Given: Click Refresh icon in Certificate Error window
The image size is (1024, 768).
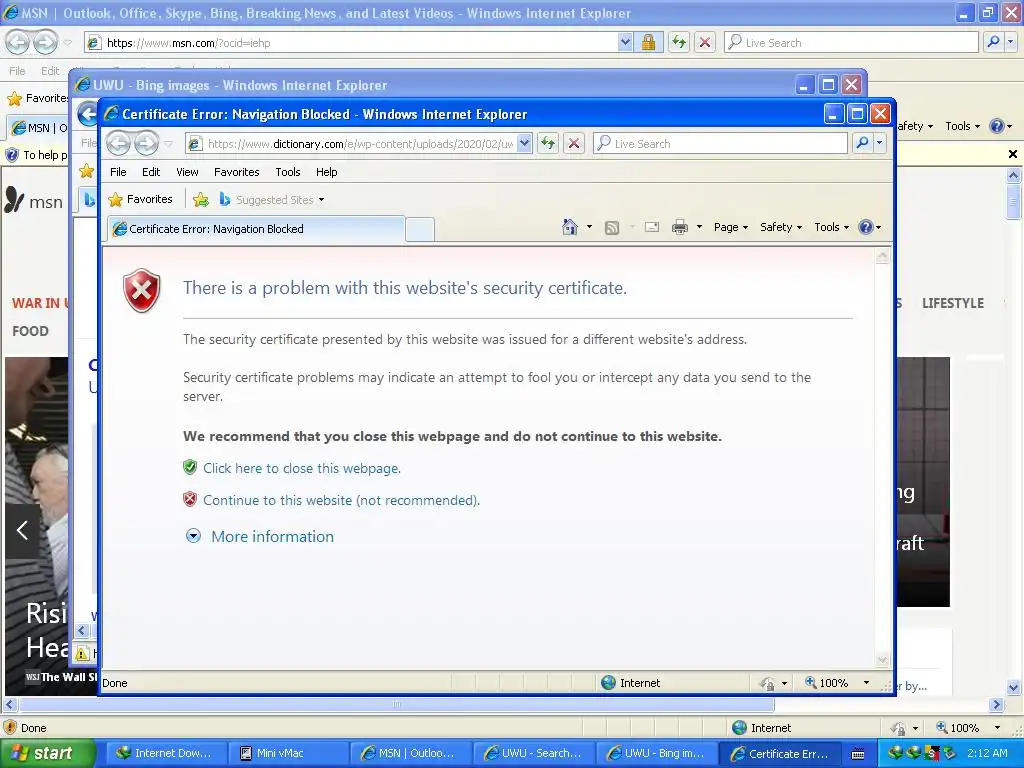Looking at the screenshot, I should coord(549,143).
